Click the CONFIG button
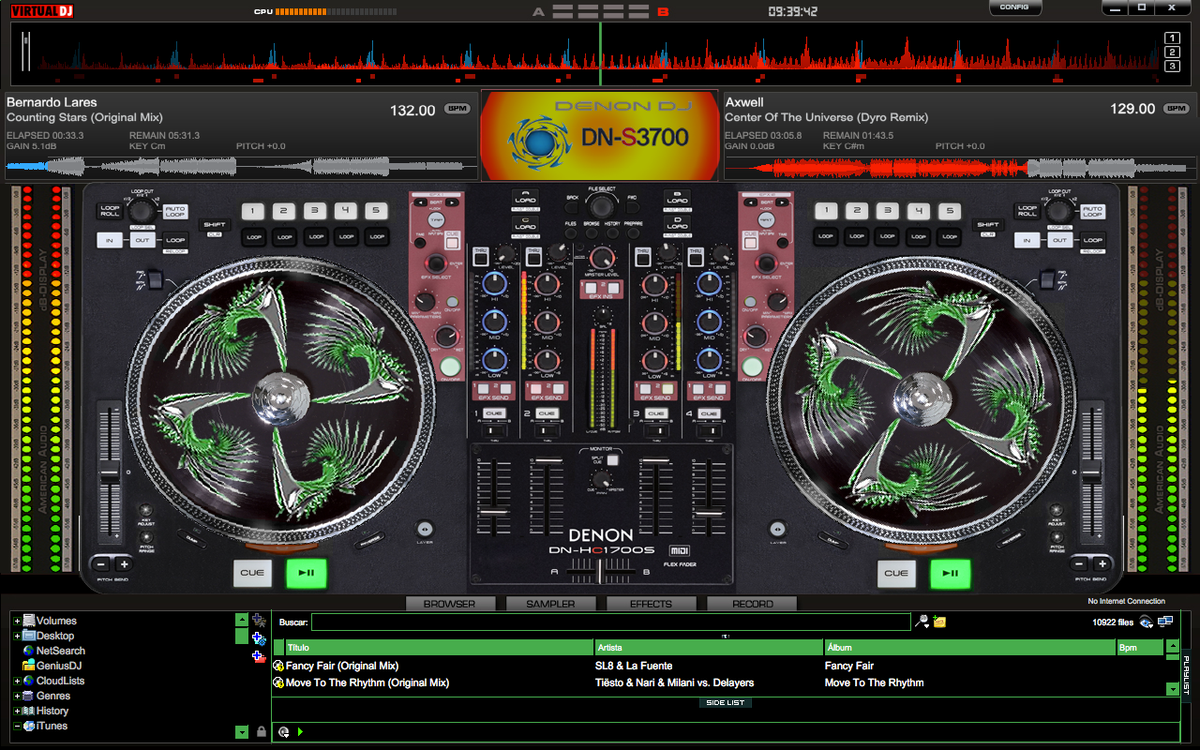The image size is (1200, 750). tap(1015, 8)
